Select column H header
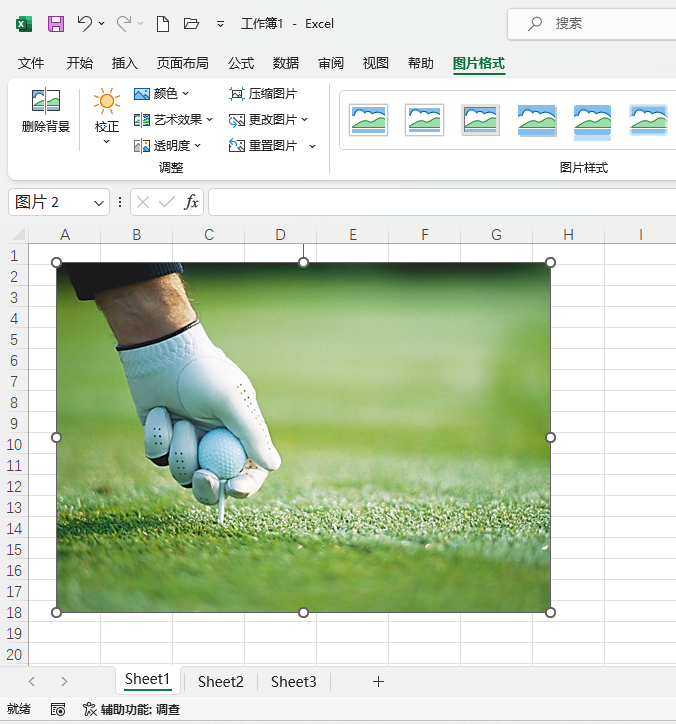Image resolution: width=676 pixels, height=724 pixels. [568, 235]
